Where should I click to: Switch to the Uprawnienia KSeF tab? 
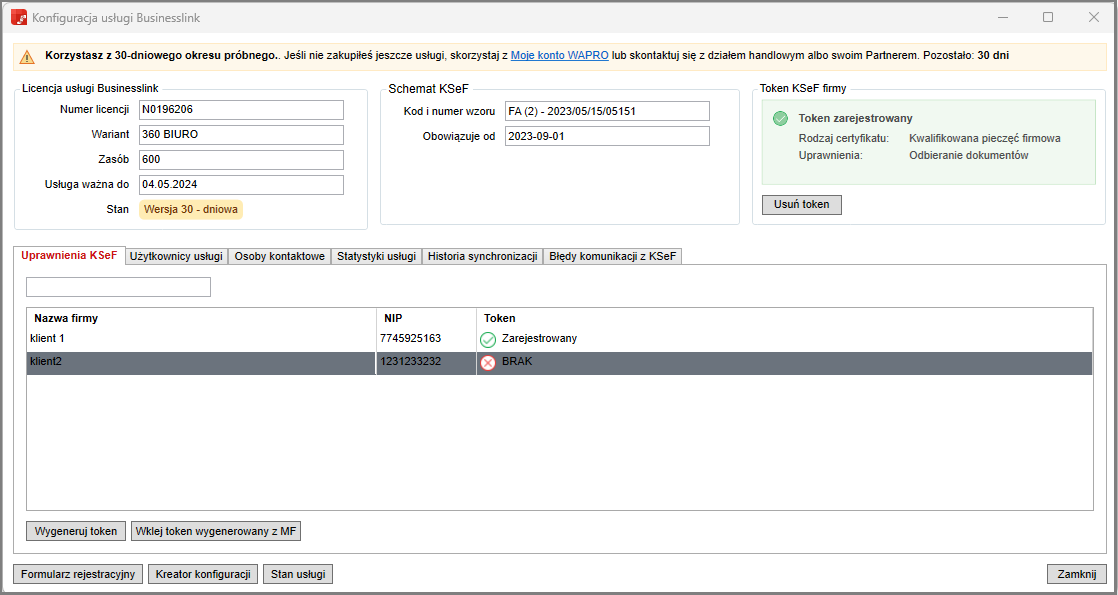pos(69,255)
